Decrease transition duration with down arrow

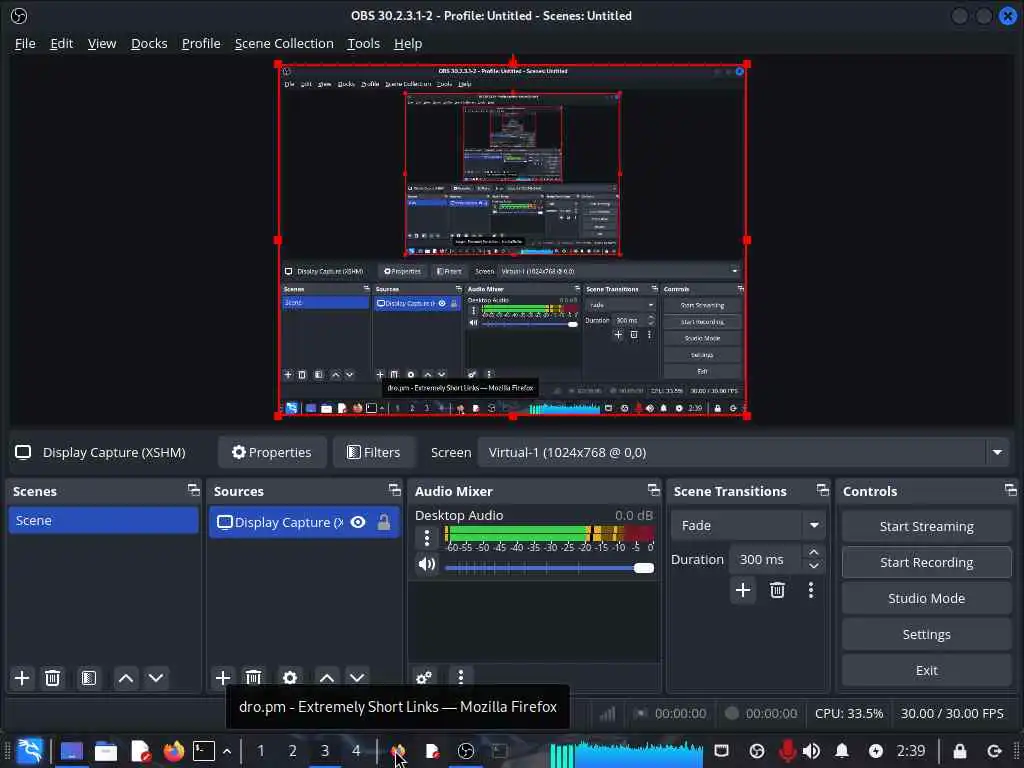tap(814, 566)
